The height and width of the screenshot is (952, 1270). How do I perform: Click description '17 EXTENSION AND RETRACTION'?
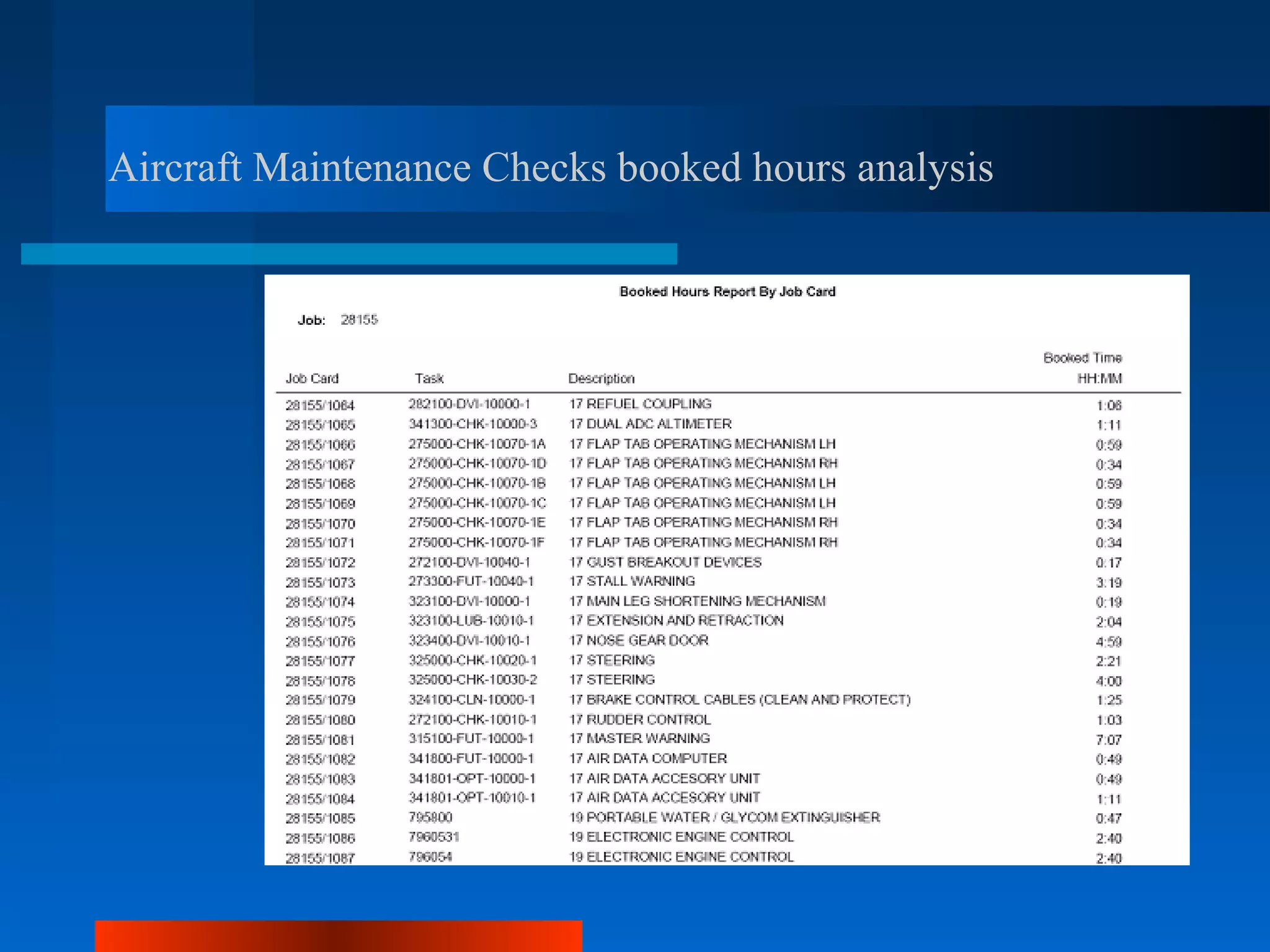pyautogui.click(x=677, y=621)
